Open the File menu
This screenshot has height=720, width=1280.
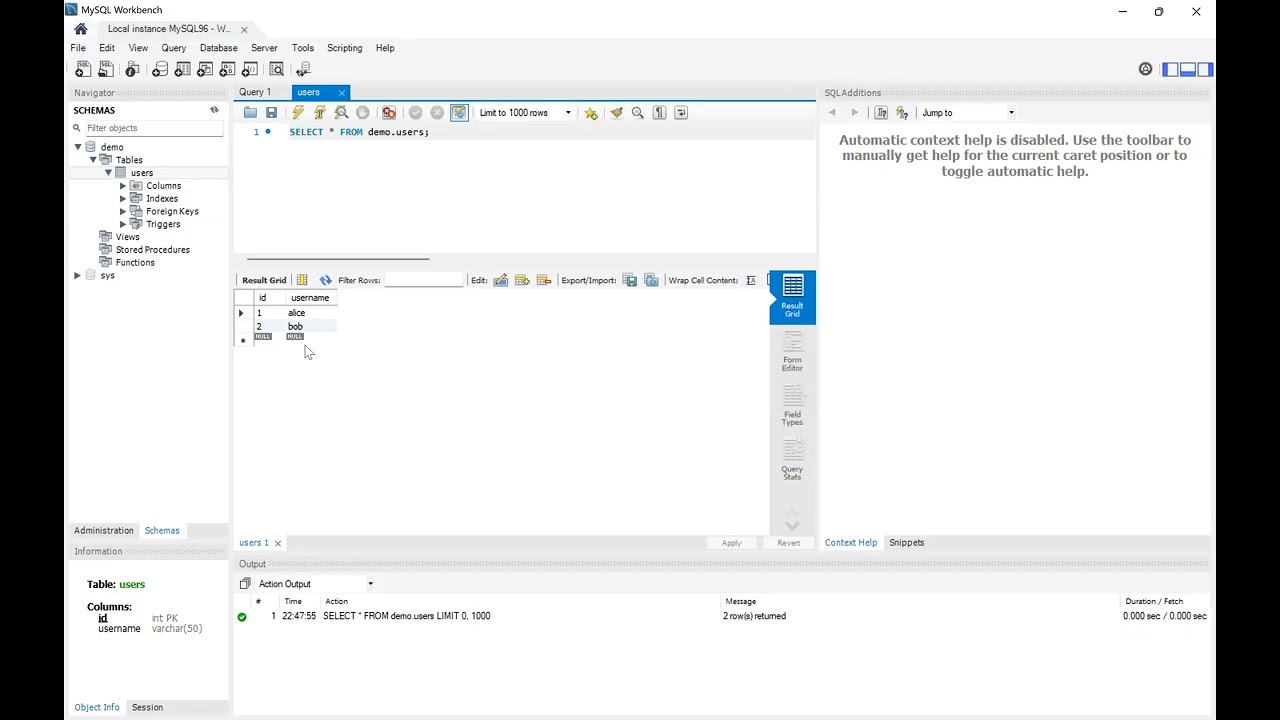point(78,48)
